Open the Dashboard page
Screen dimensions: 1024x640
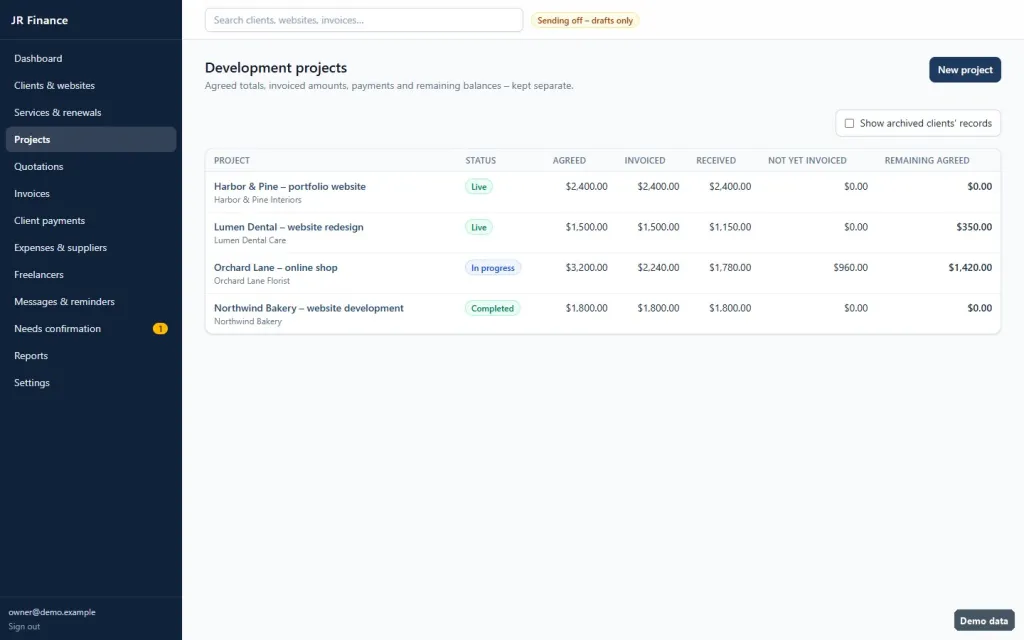tap(91, 58)
